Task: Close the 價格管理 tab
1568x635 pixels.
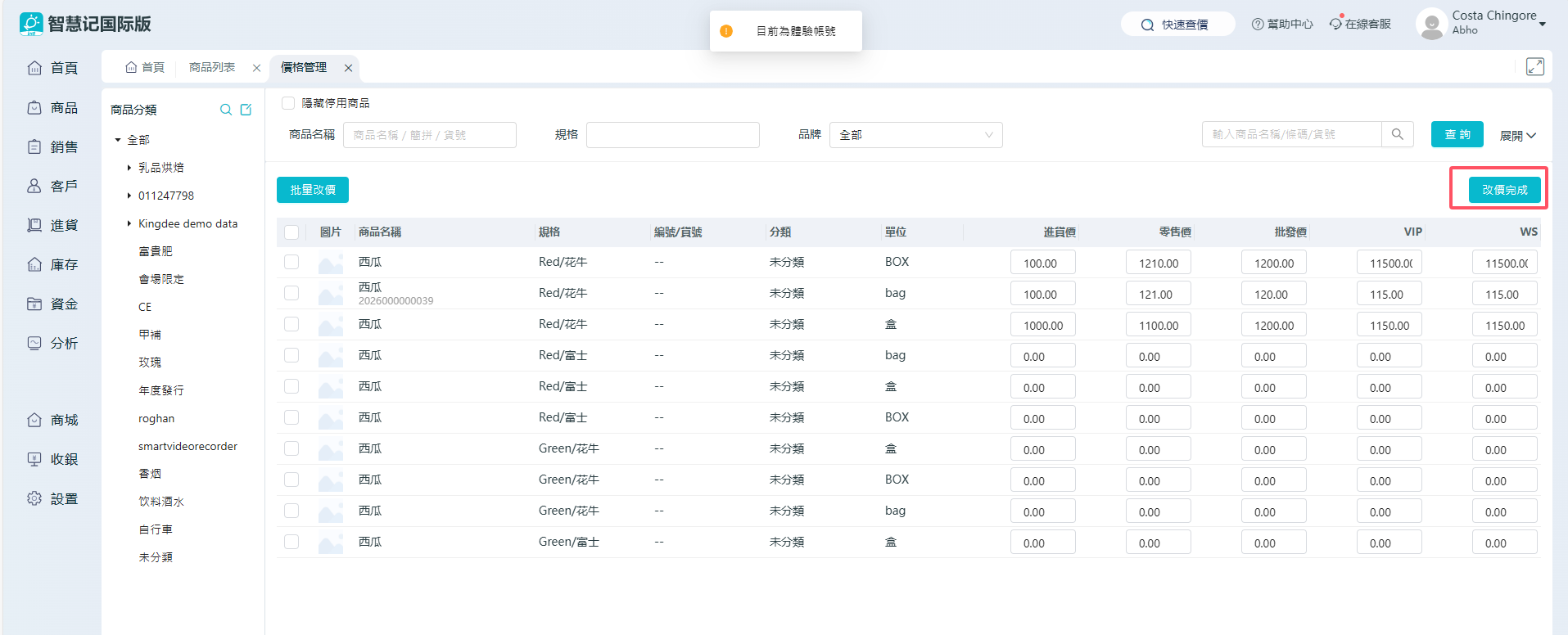Action: pyautogui.click(x=348, y=68)
